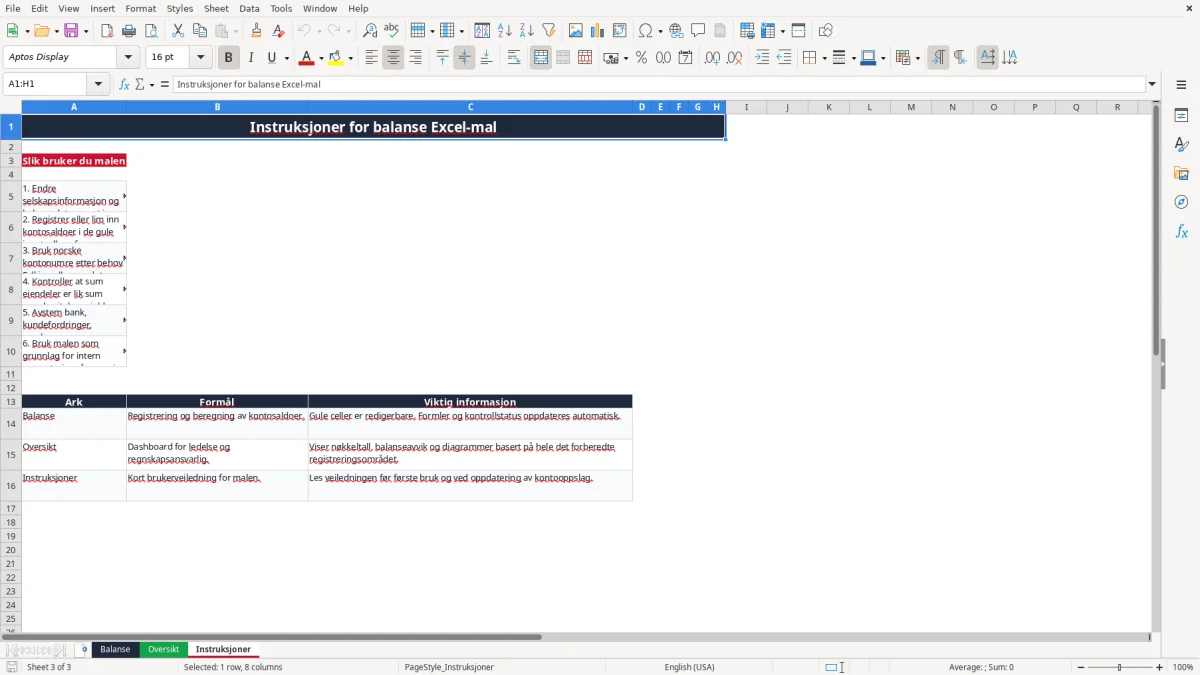The image size is (1200, 675).
Task: Click the Copy icon
Action: pyautogui.click(x=200, y=31)
